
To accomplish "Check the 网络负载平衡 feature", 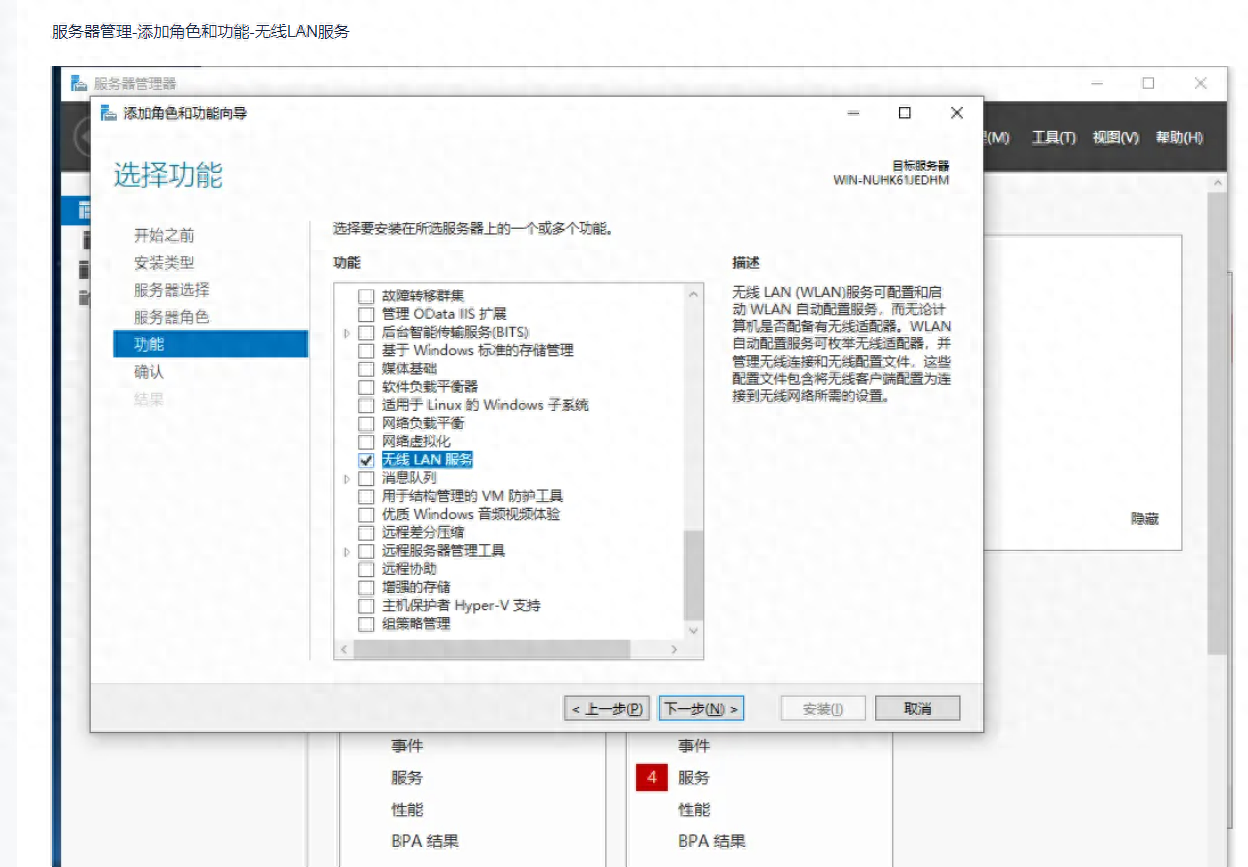I will coord(366,423).
